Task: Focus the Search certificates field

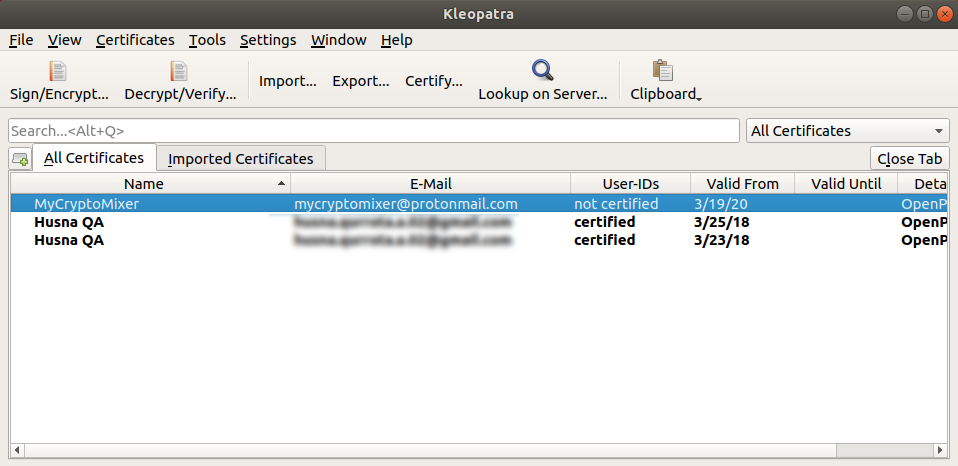Action: [374, 131]
